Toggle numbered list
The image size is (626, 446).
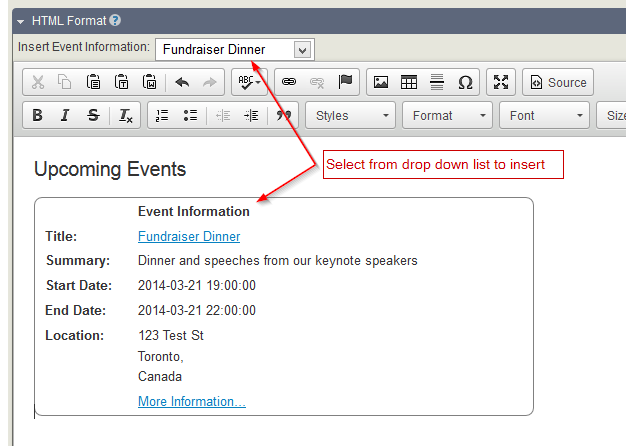162,115
